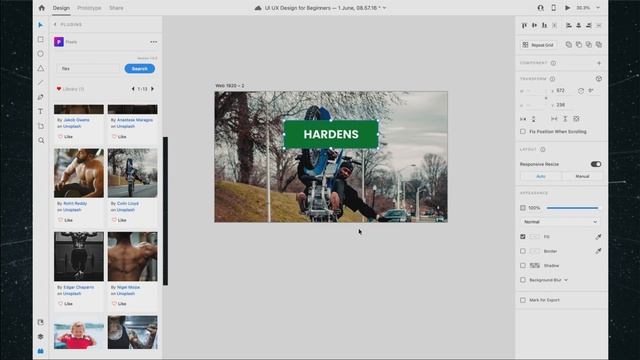
Task: Click the Repeat Grid button
Action: pos(539,45)
